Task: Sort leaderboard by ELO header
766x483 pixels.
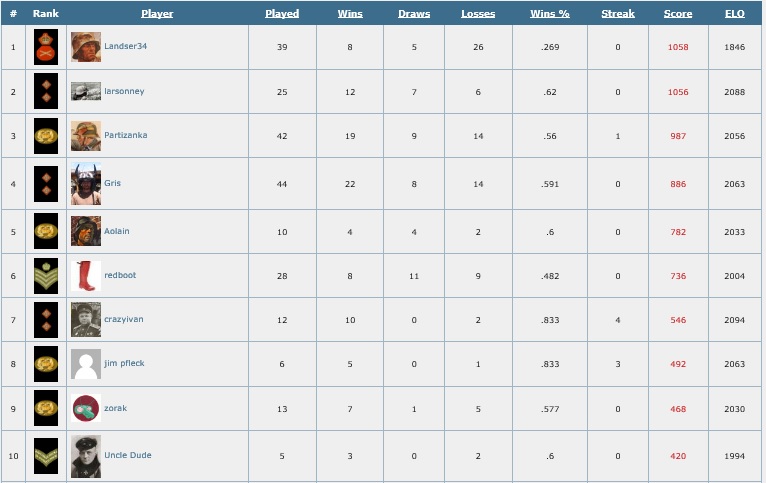Action: (734, 14)
